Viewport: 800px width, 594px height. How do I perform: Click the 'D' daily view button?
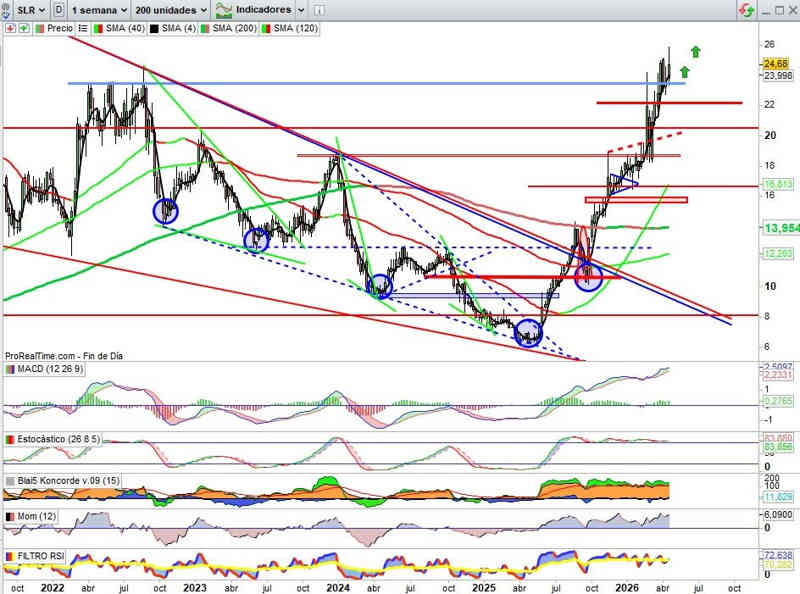[x=60, y=9]
